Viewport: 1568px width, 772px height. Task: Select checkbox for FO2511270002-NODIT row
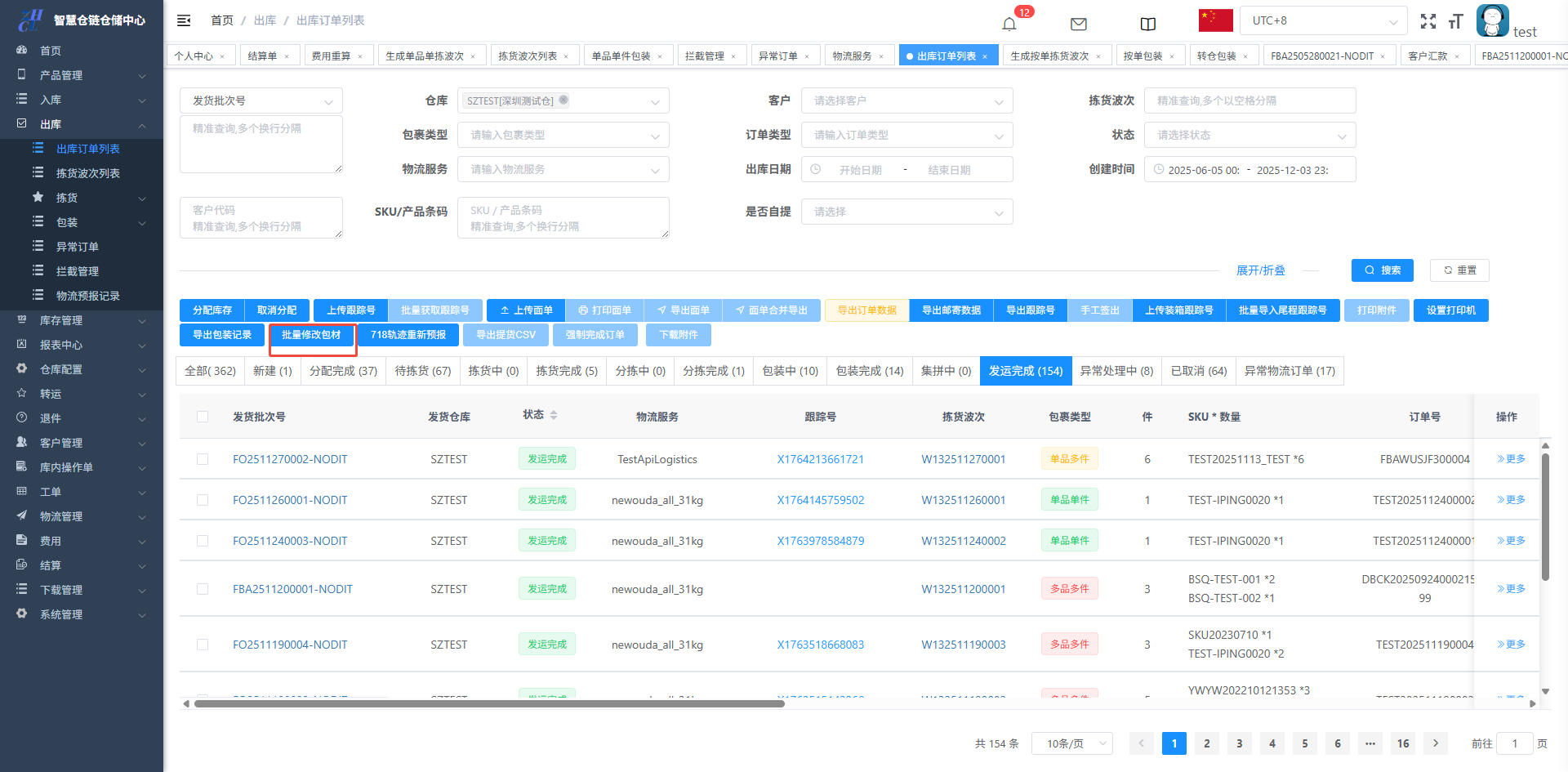[x=203, y=459]
